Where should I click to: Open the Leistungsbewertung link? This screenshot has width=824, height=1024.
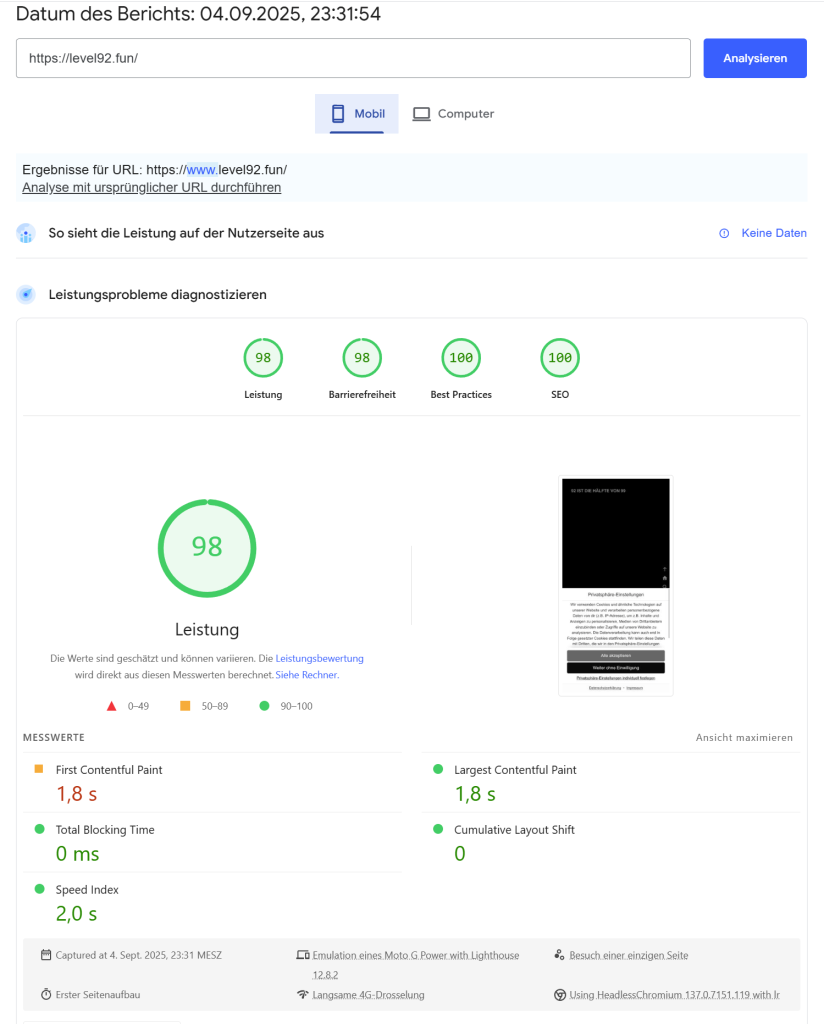point(319,658)
